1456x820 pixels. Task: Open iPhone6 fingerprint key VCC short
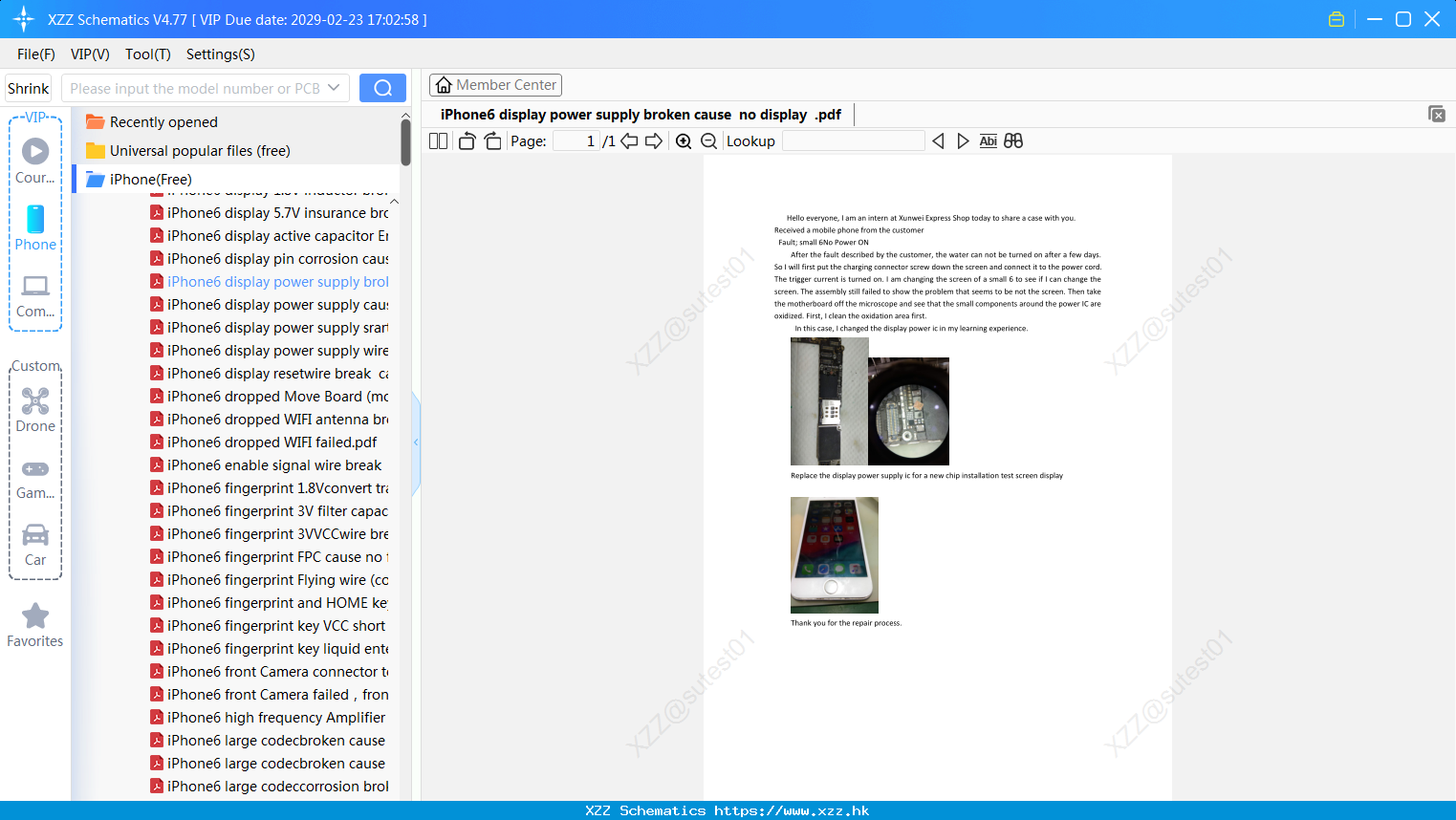point(269,626)
